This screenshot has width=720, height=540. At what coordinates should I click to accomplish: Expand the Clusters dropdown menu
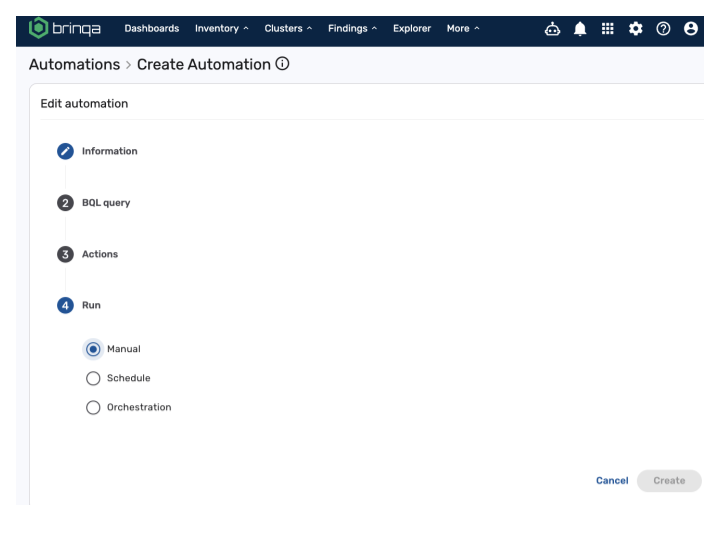click(288, 28)
